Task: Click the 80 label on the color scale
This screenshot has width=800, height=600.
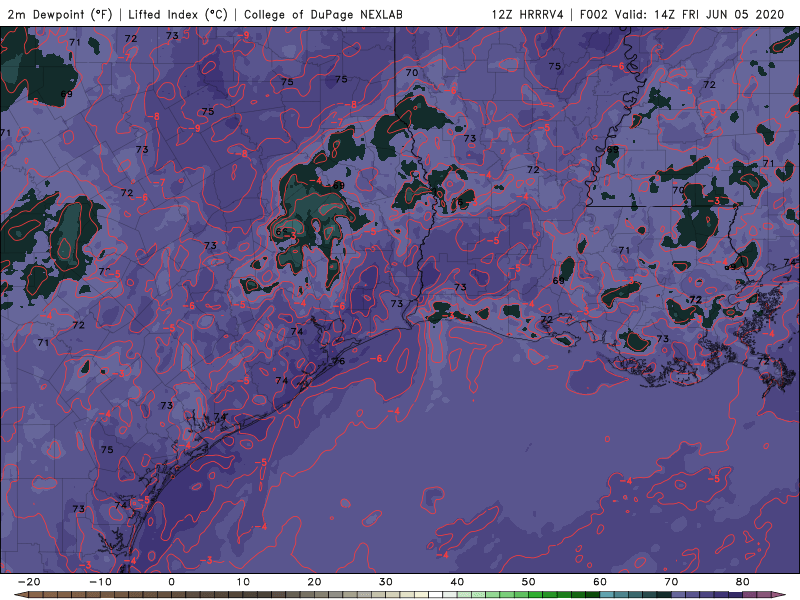Action: click(x=743, y=582)
